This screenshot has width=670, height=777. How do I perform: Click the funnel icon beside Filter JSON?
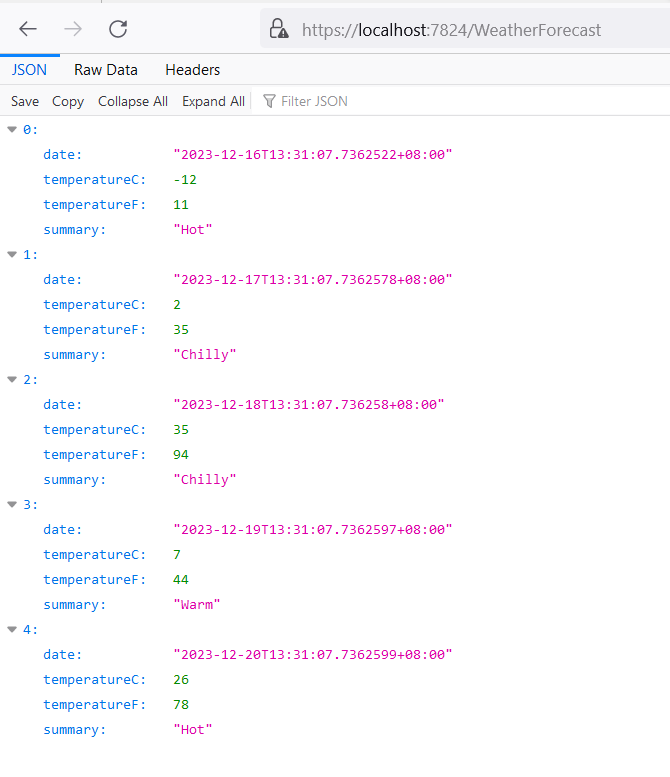coord(269,101)
